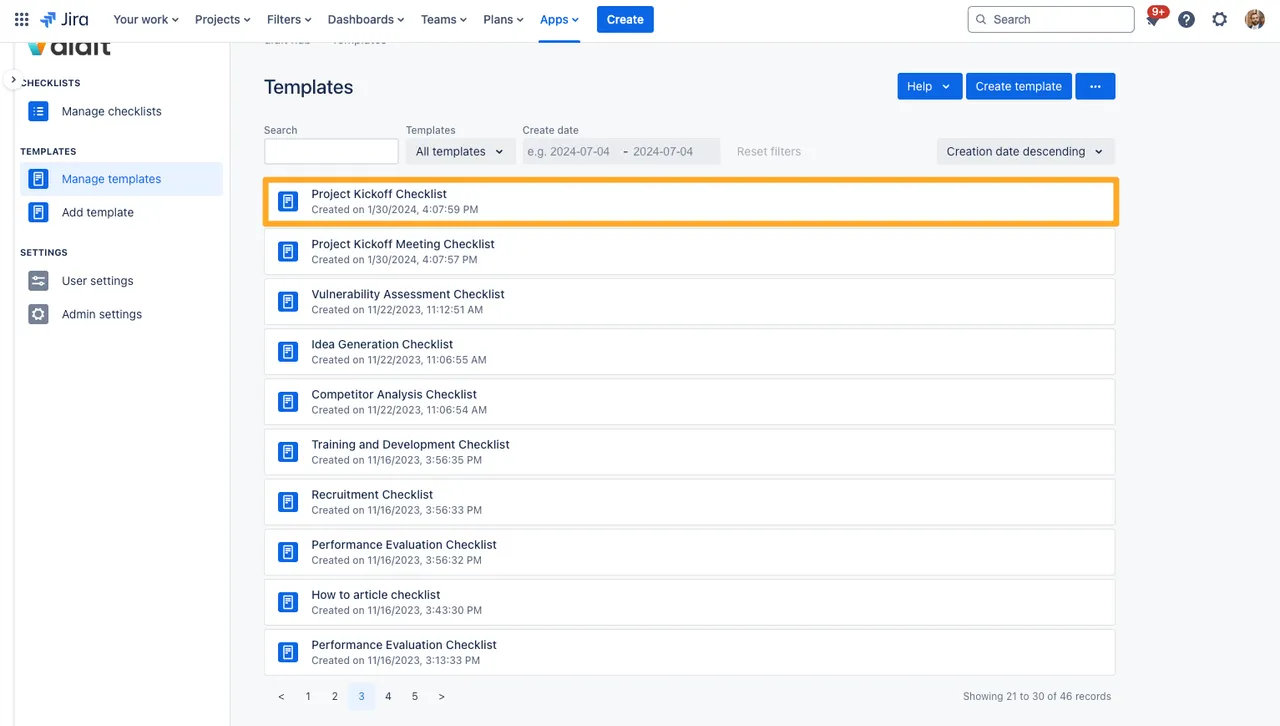Open Performance Evaluation Checklist created 3:13:33 PM

(x=690, y=652)
